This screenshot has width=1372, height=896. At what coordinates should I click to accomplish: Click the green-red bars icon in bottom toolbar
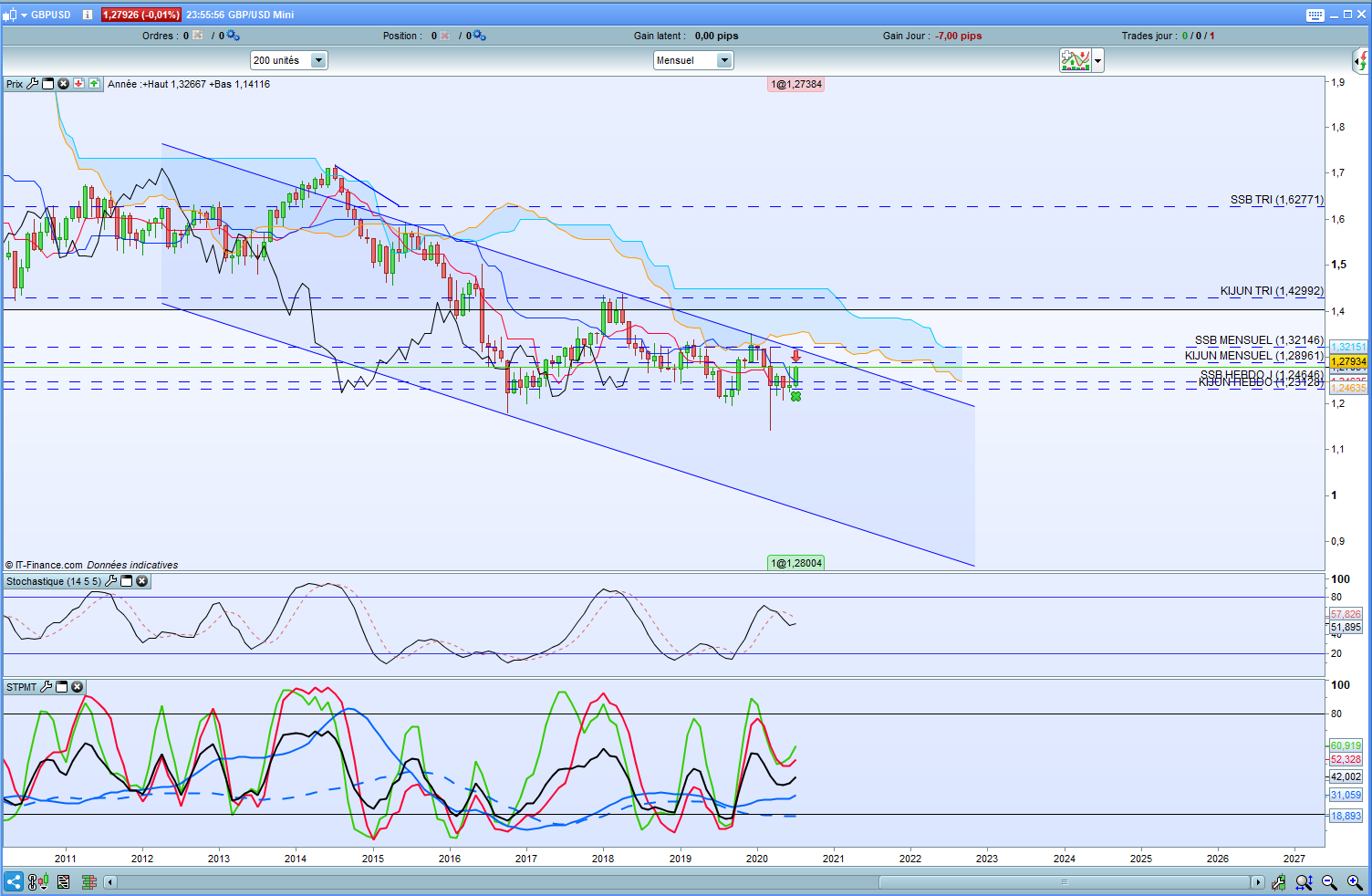coord(89,882)
